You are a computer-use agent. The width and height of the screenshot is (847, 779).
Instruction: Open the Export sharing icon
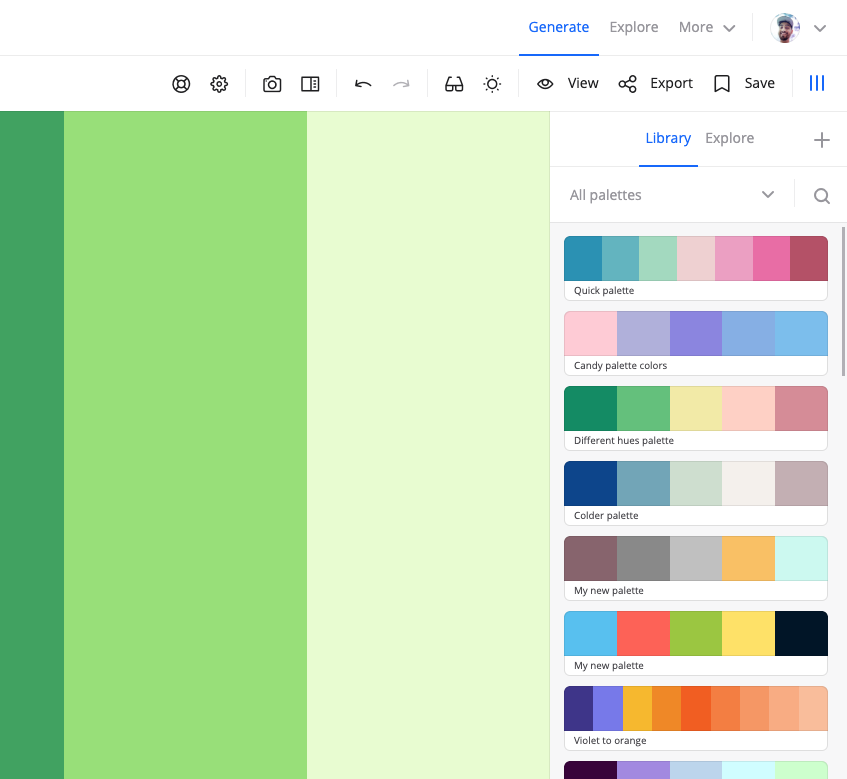(x=627, y=83)
